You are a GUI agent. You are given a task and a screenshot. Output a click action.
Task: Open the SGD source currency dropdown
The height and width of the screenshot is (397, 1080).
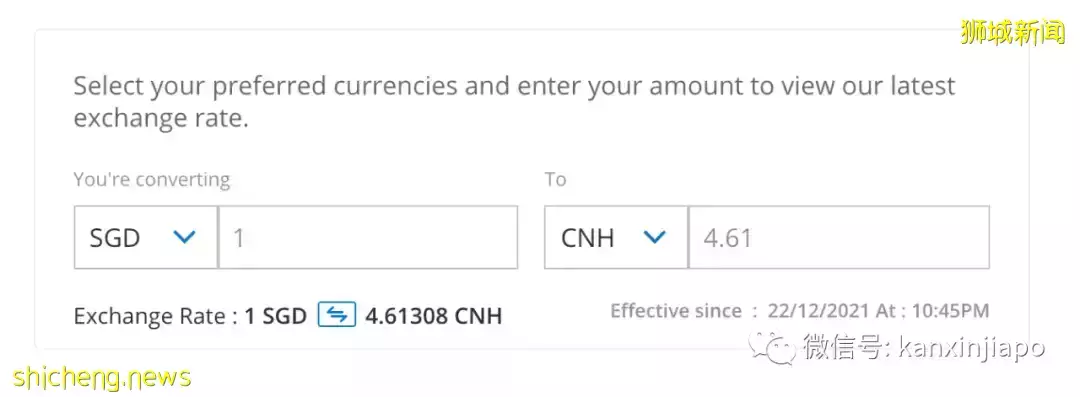pyautogui.click(x=146, y=237)
